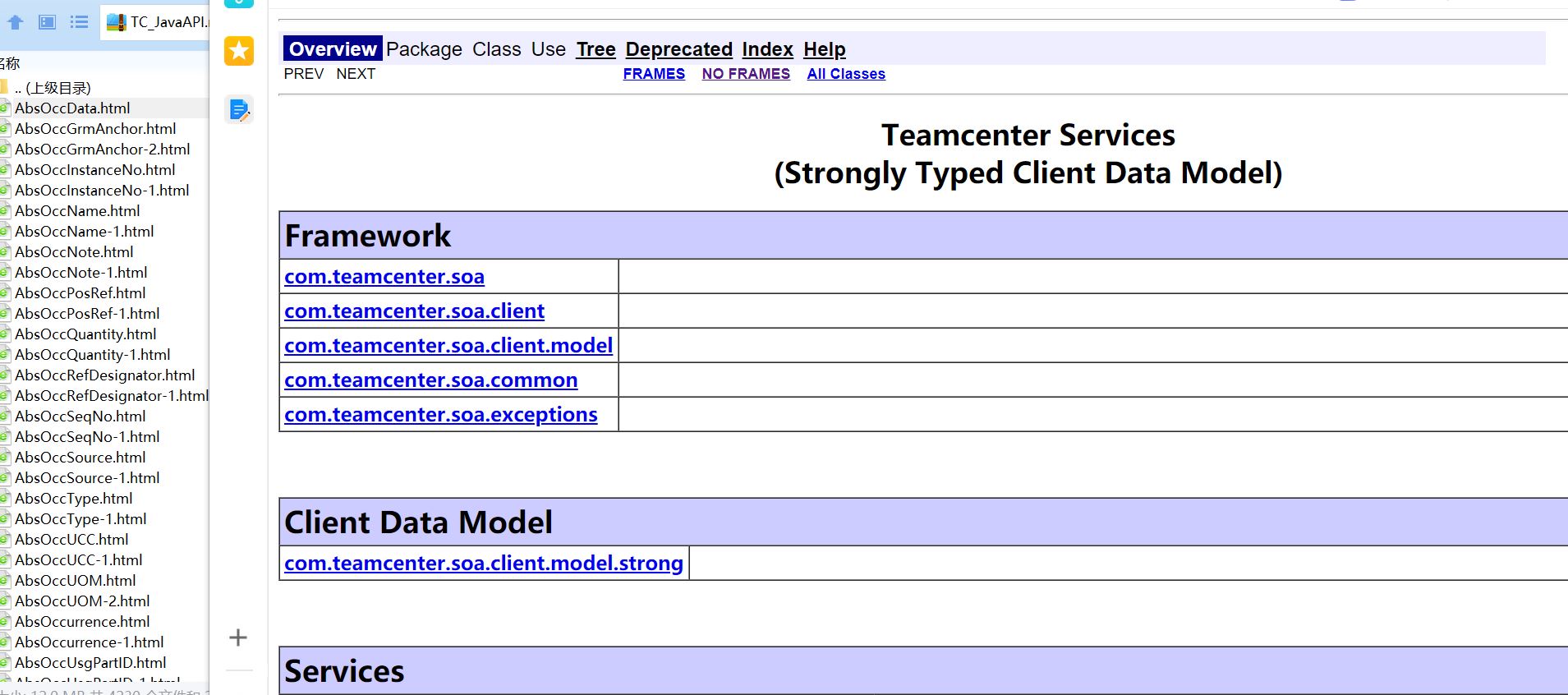Select the Overview navigation tab
1568x695 pixels.
point(333,49)
